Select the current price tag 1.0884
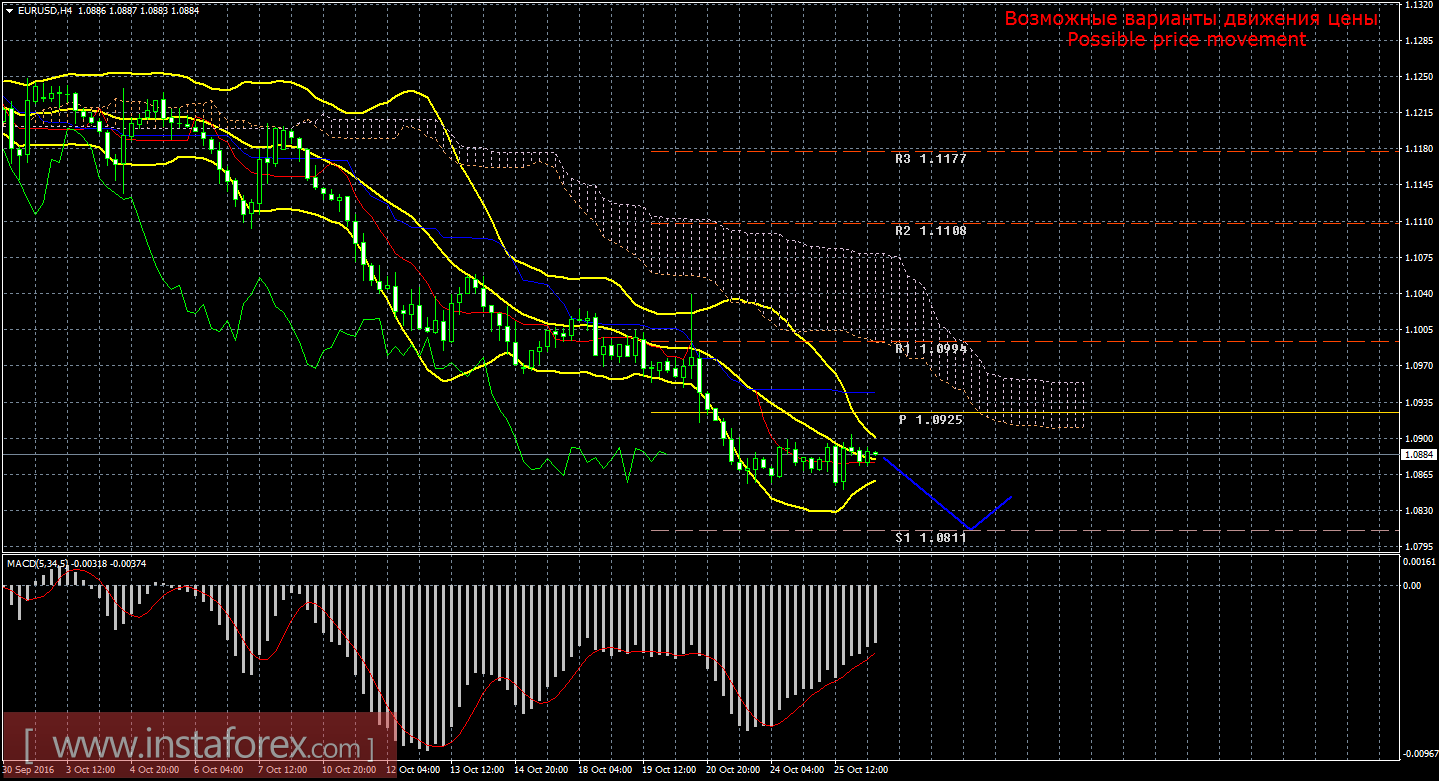This screenshot has width=1439, height=781. tap(1418, 455)
